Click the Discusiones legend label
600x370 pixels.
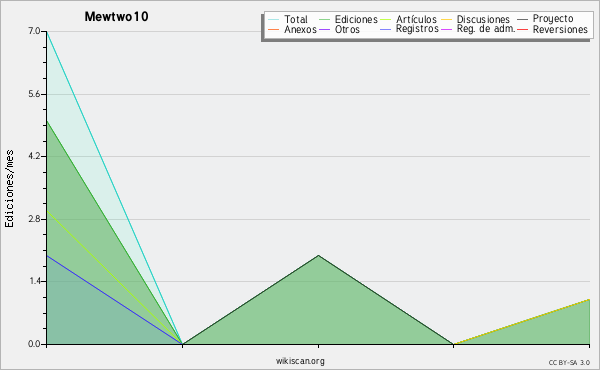pyautogui.click(x=483, y=20)
